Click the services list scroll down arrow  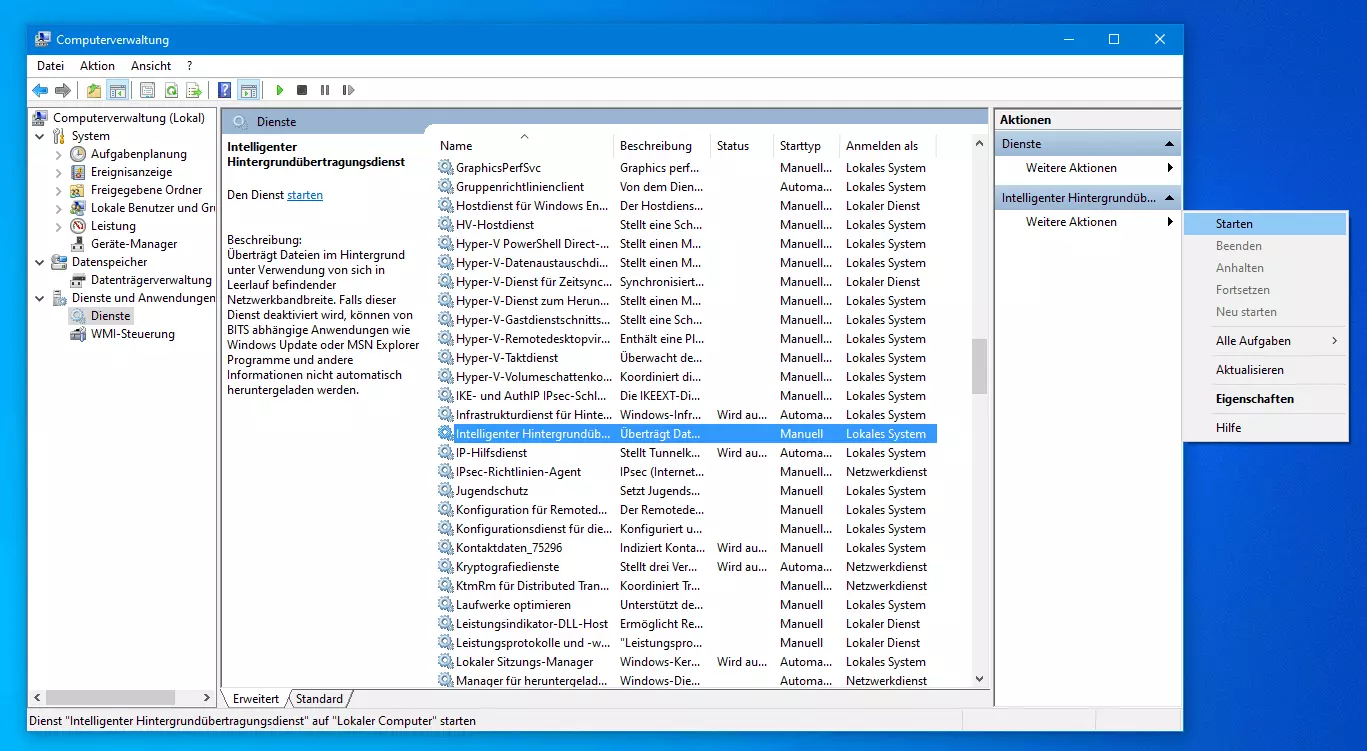tap(979, 678)
